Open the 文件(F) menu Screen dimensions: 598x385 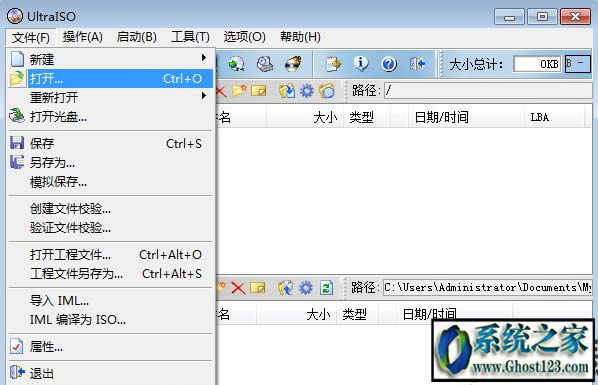click(x=31, y=37)
